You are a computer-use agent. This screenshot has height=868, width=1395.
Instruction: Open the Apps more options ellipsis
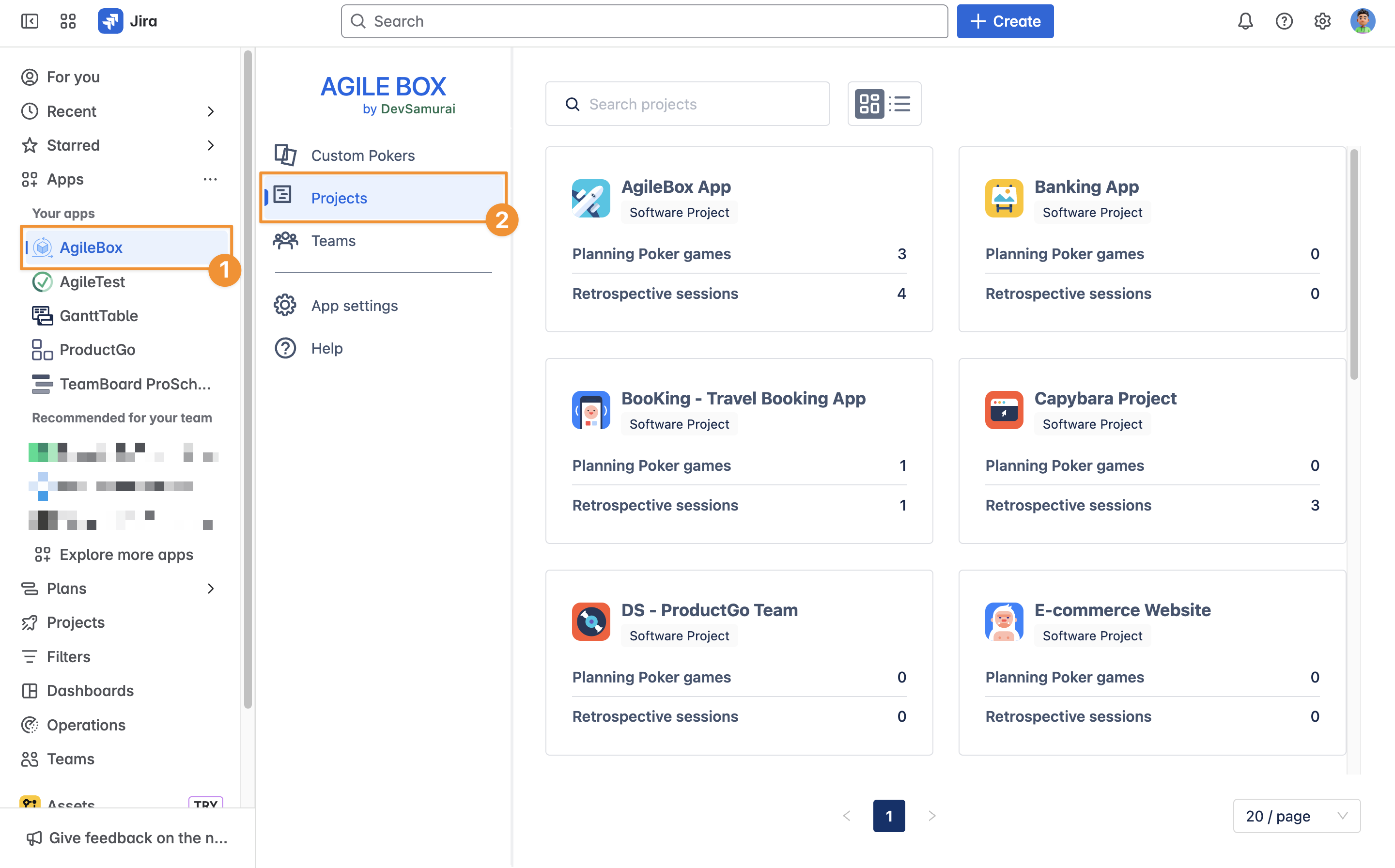point(210,180)
